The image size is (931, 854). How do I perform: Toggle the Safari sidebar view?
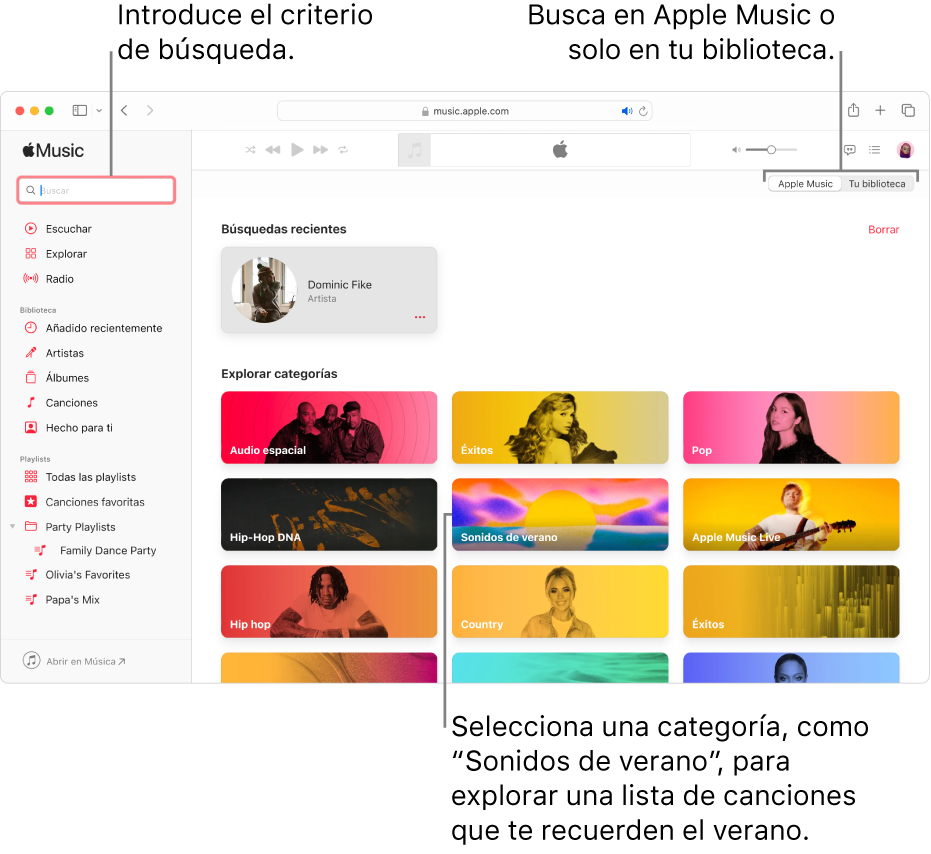tap(79, 110)
